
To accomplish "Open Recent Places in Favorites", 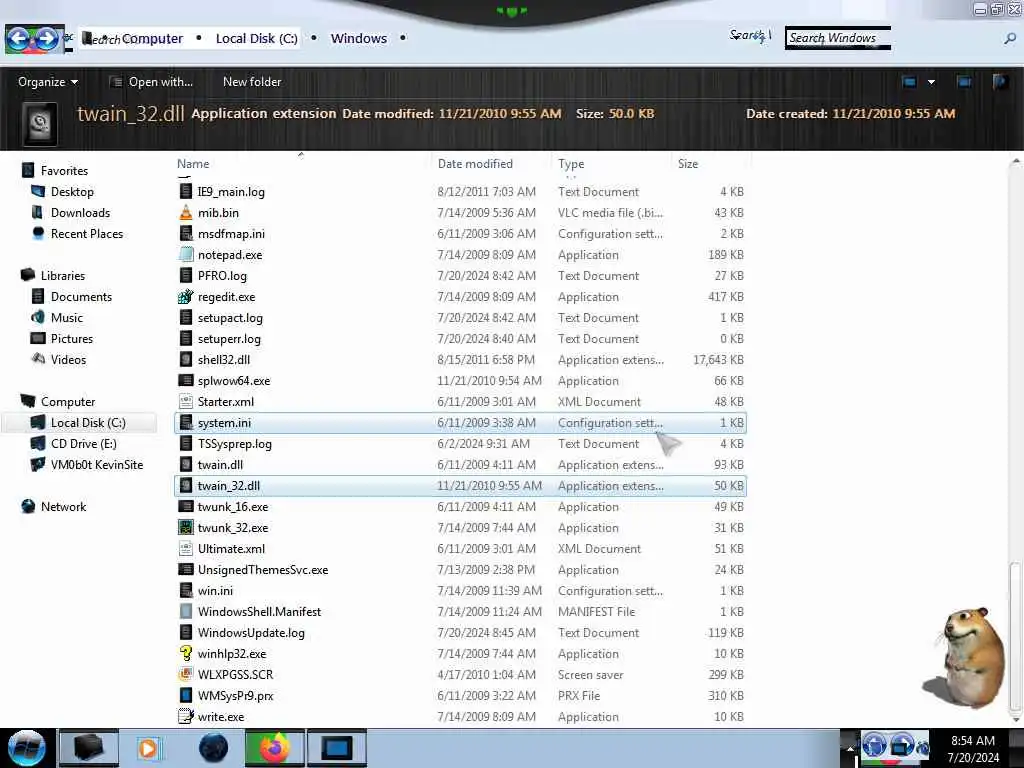I will point(87,234).
